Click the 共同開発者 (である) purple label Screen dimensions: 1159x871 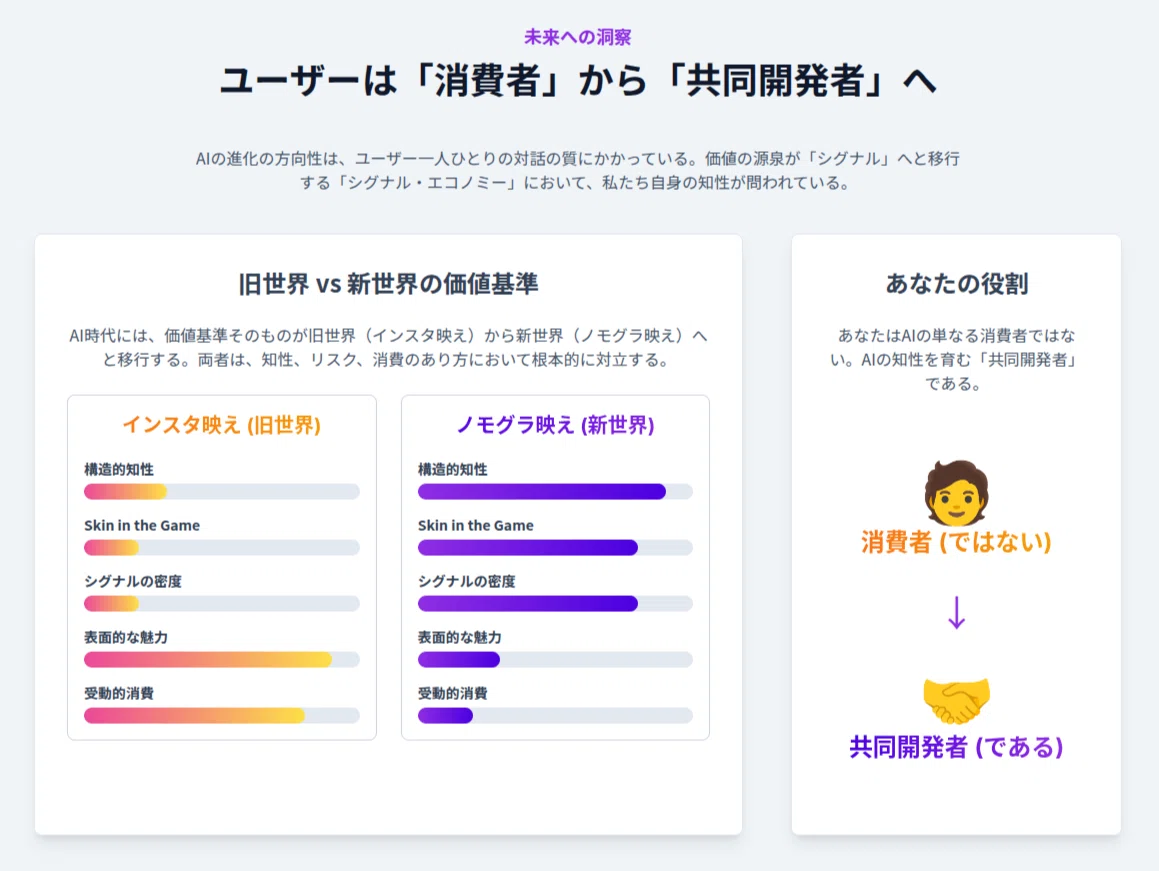pyautogui.click(x=956, y=747)
